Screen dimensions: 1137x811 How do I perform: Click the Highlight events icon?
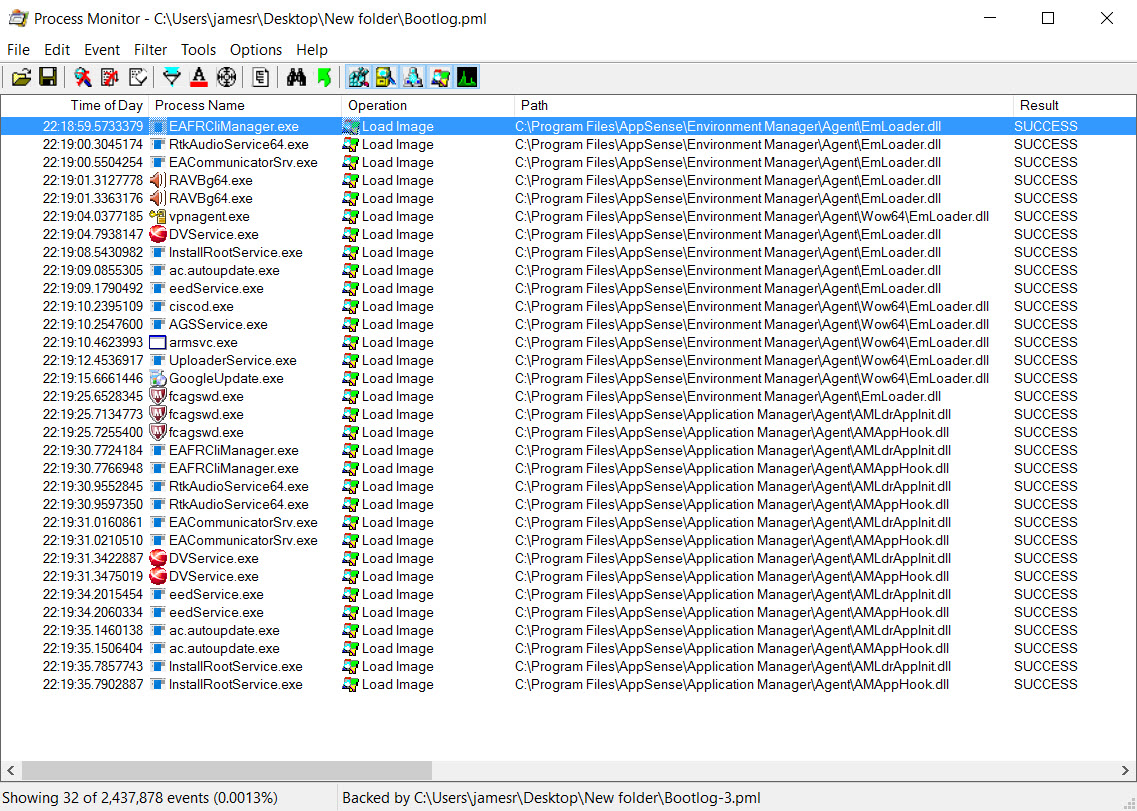[198, 76]
